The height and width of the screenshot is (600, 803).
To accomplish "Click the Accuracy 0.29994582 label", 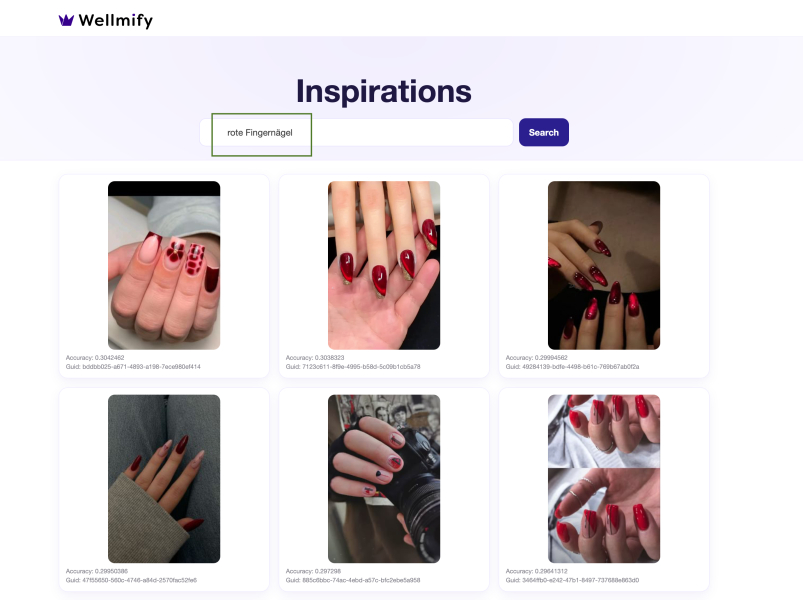I will click(536, 358).
